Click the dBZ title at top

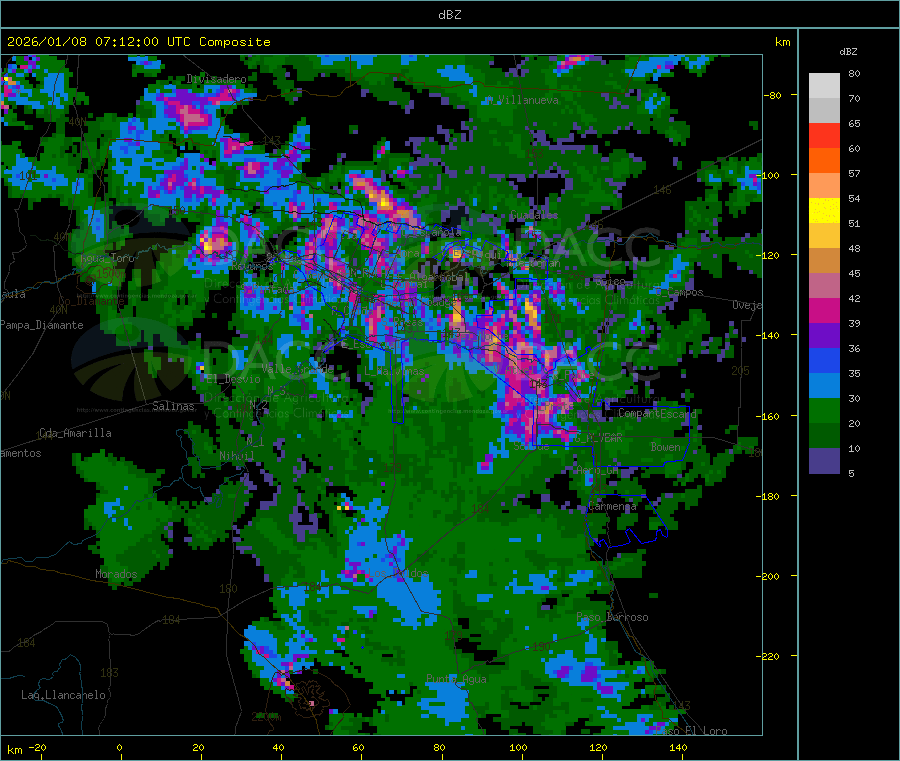tap(449, 15)
